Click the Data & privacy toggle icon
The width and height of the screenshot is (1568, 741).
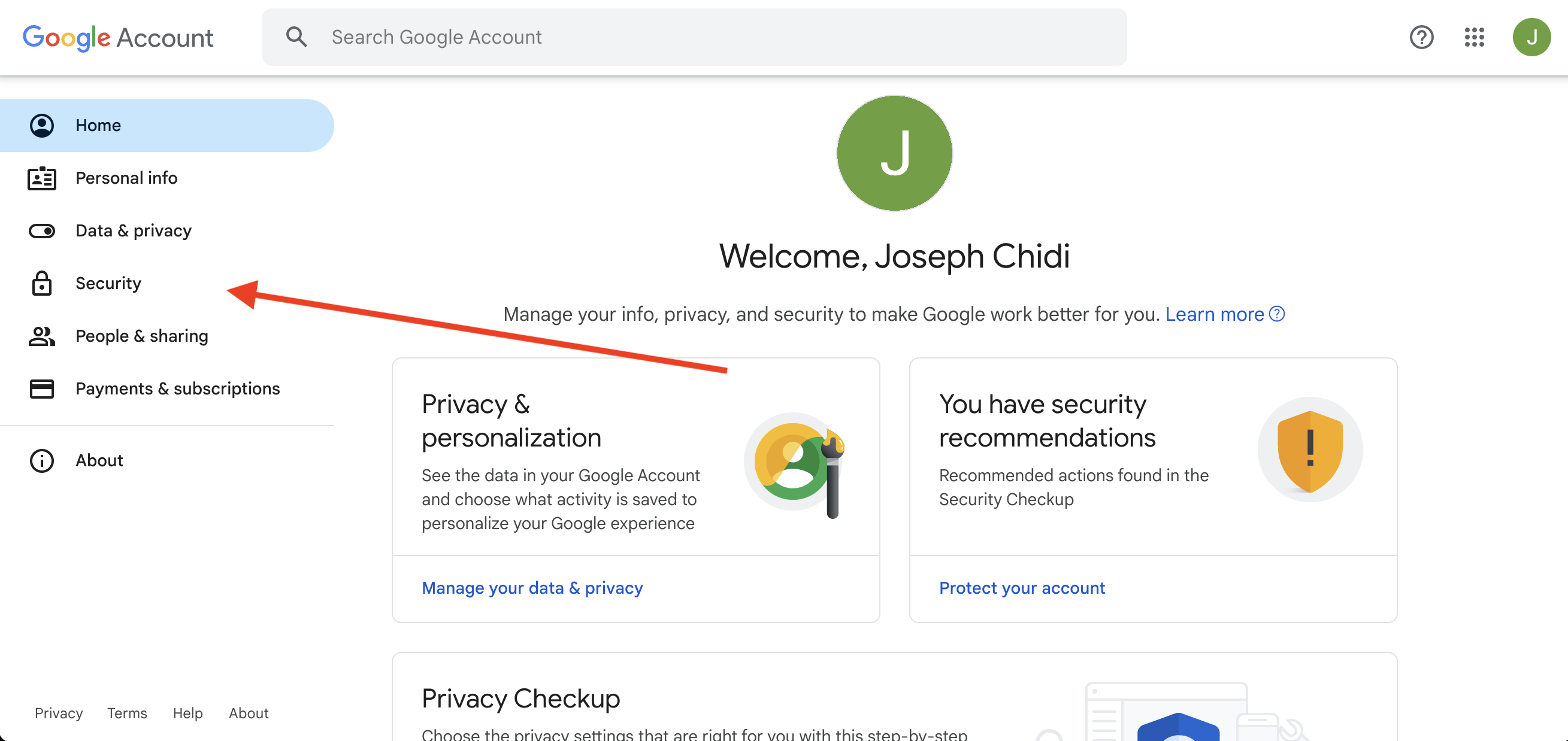tap(41, 231)
